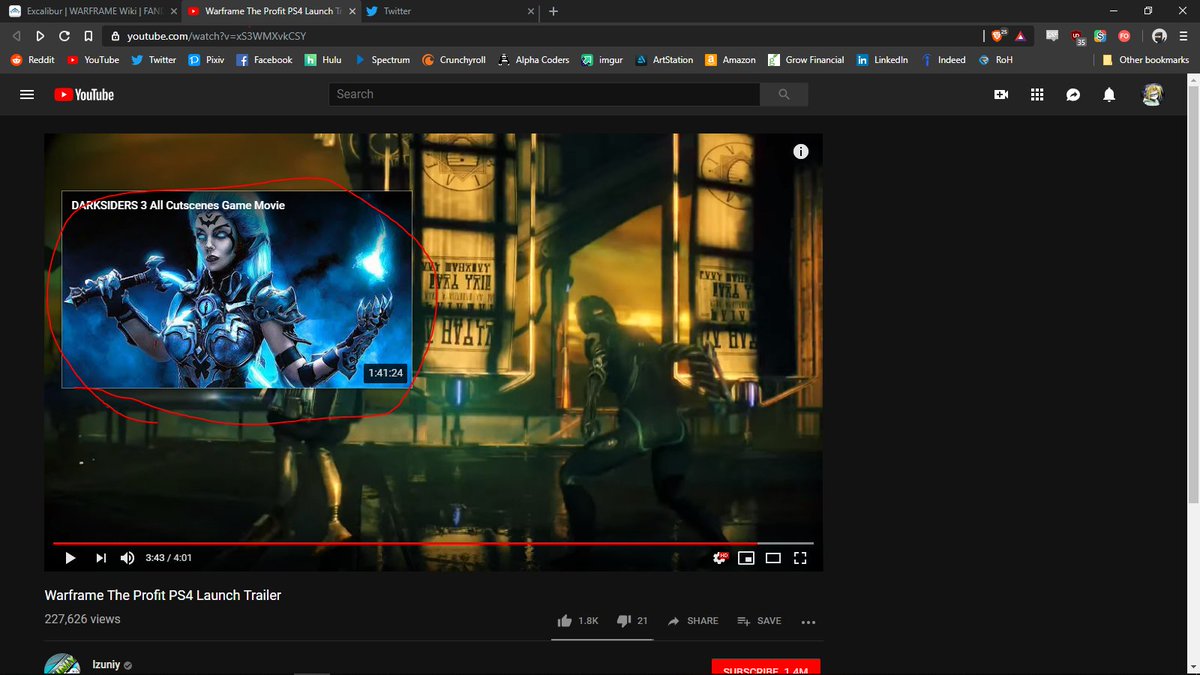
Task: Open video settings gear
Action: coord(719,558)
